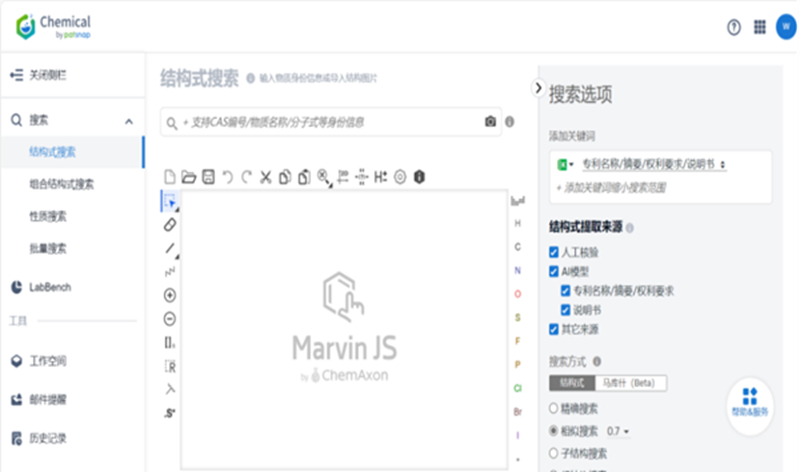Click the black info hexagon icon
800x472 pixels.
[419, 177]
